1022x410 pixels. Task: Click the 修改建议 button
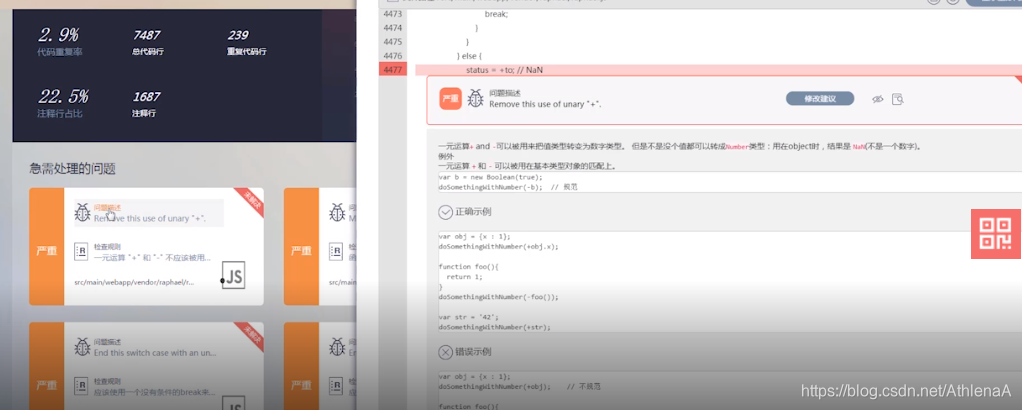point(819,98)
